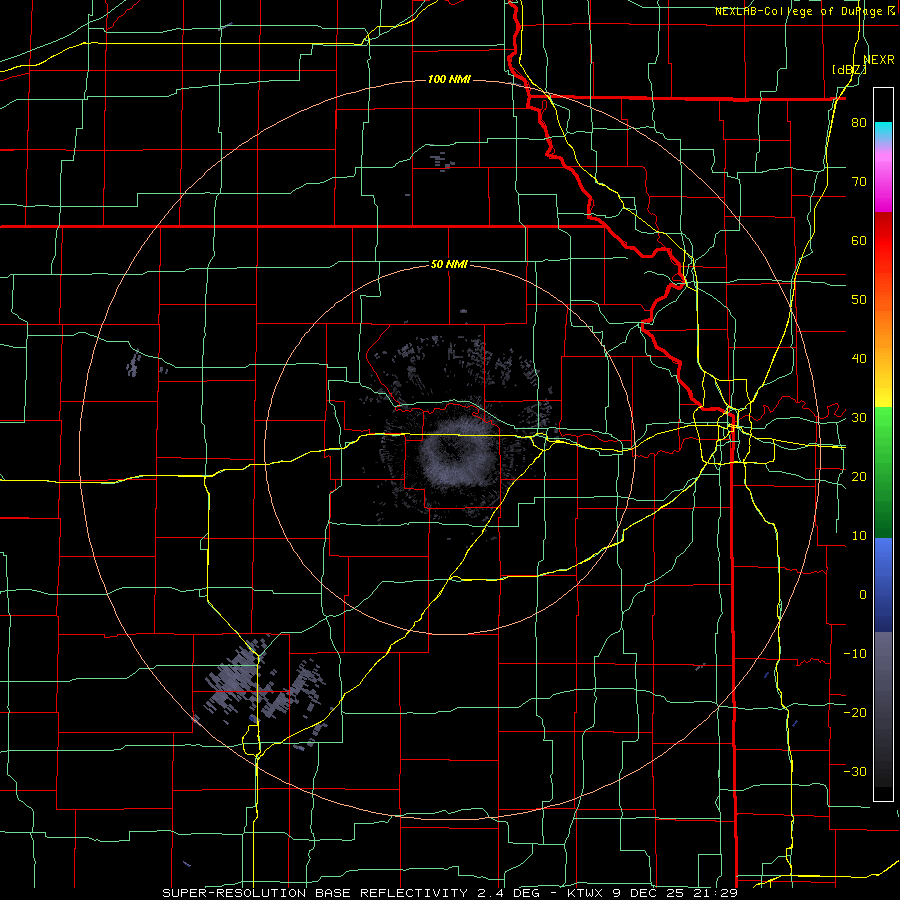The width and height of the screenshot is (900, 900).
Task: Click the 80 dBZ scale value
Action: pos(859,123)
